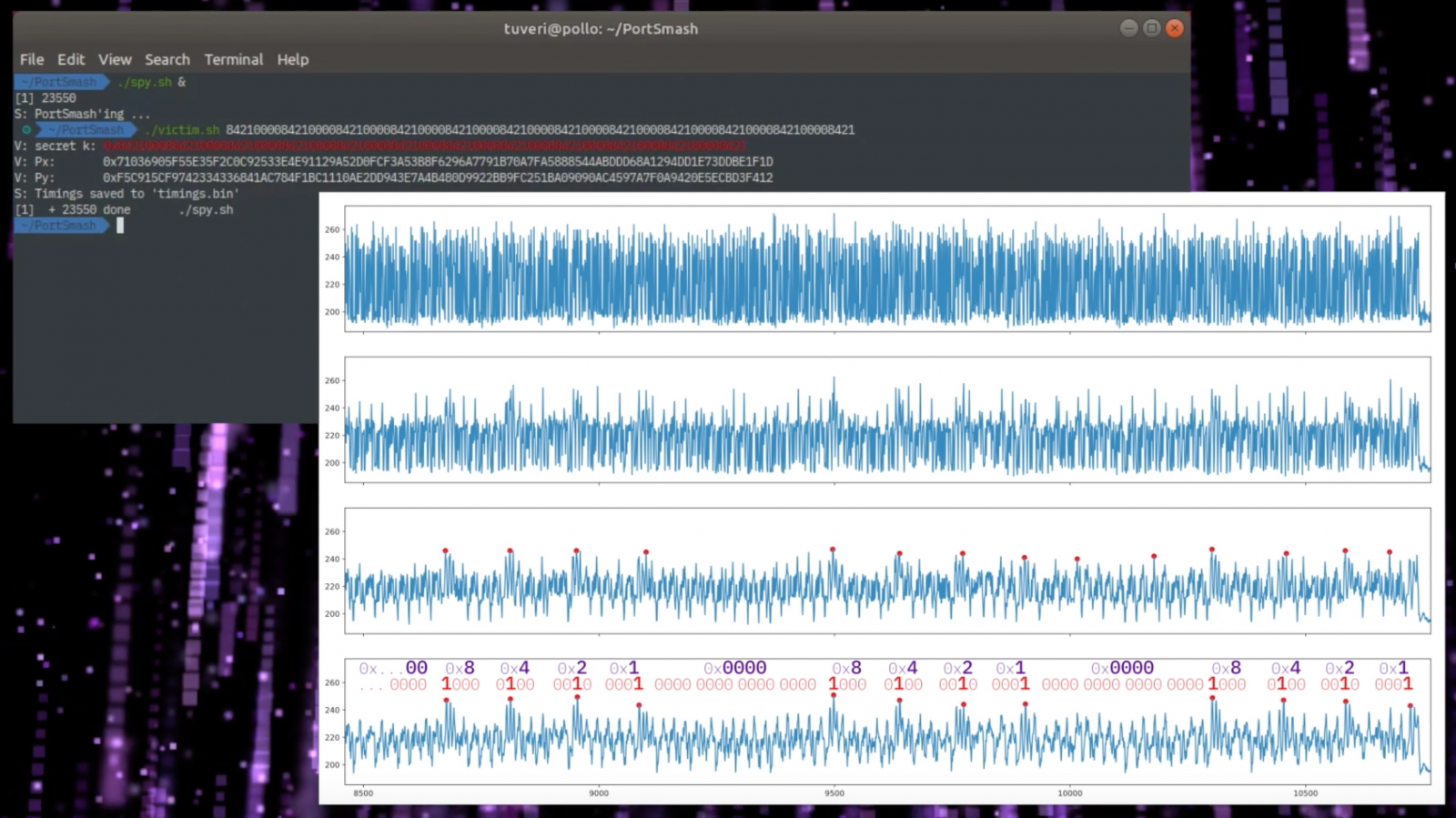Click the './victim.sh' command text
The image size is (1456, 818).
click(182, 130)
